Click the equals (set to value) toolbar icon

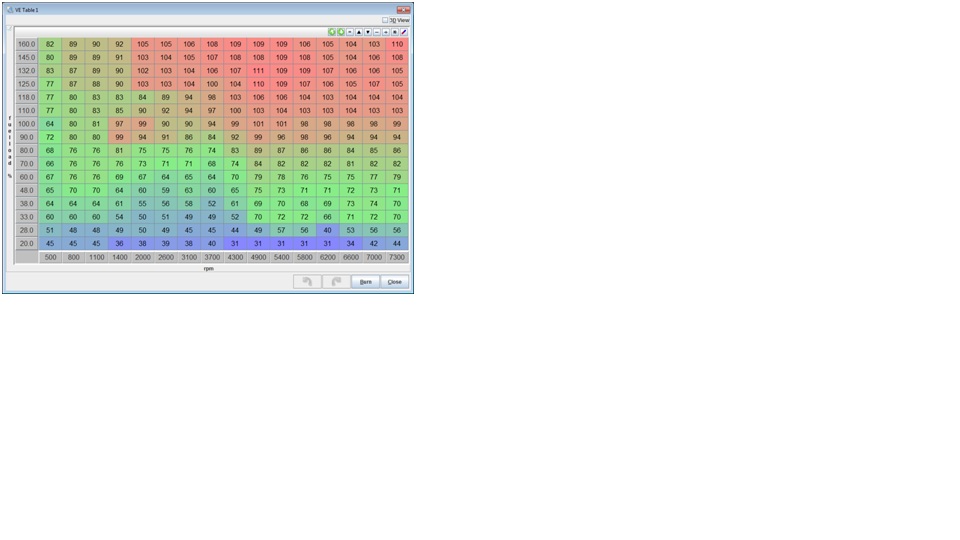coord(350,32)
